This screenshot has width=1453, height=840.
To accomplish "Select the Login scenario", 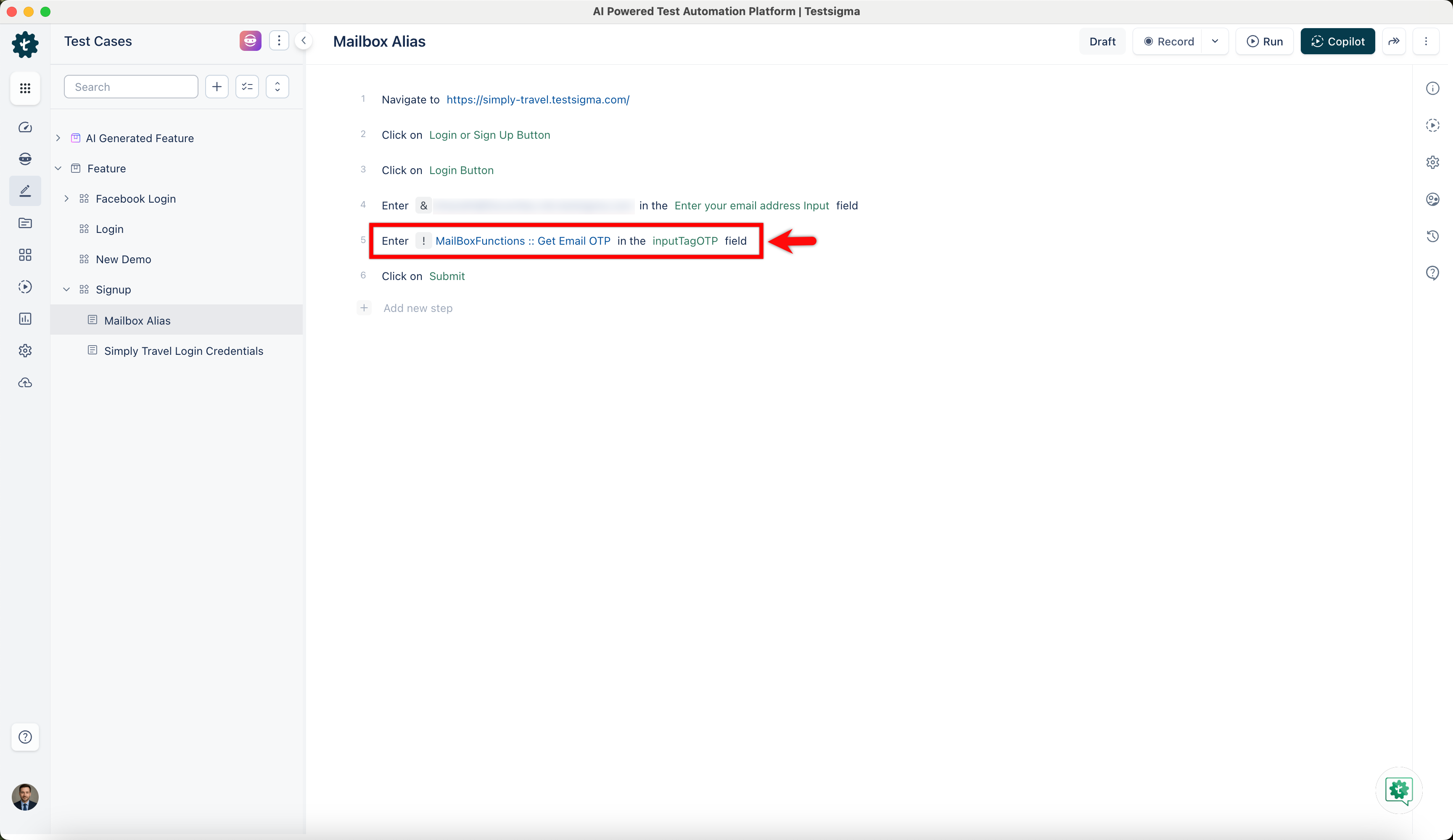I will tap(110, 229).
